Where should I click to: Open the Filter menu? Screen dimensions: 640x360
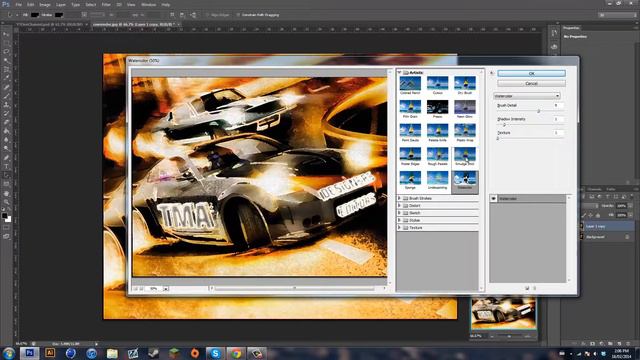106,4
